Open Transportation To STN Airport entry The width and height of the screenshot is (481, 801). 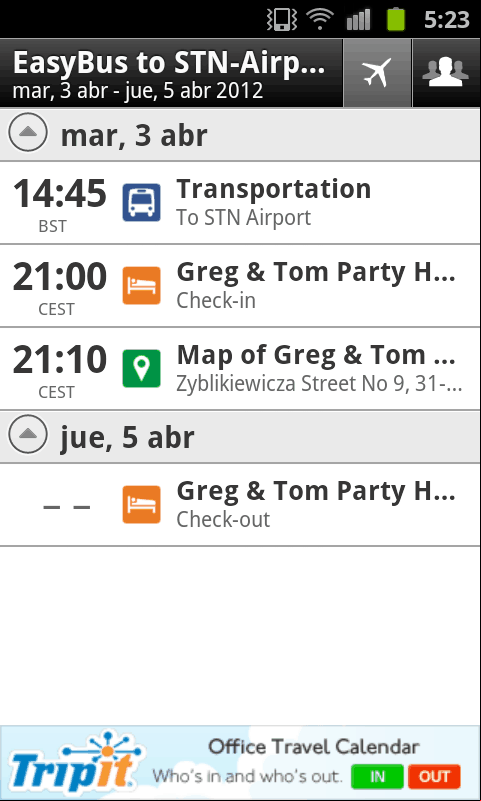pyautogui.click(x=240, y=203)
